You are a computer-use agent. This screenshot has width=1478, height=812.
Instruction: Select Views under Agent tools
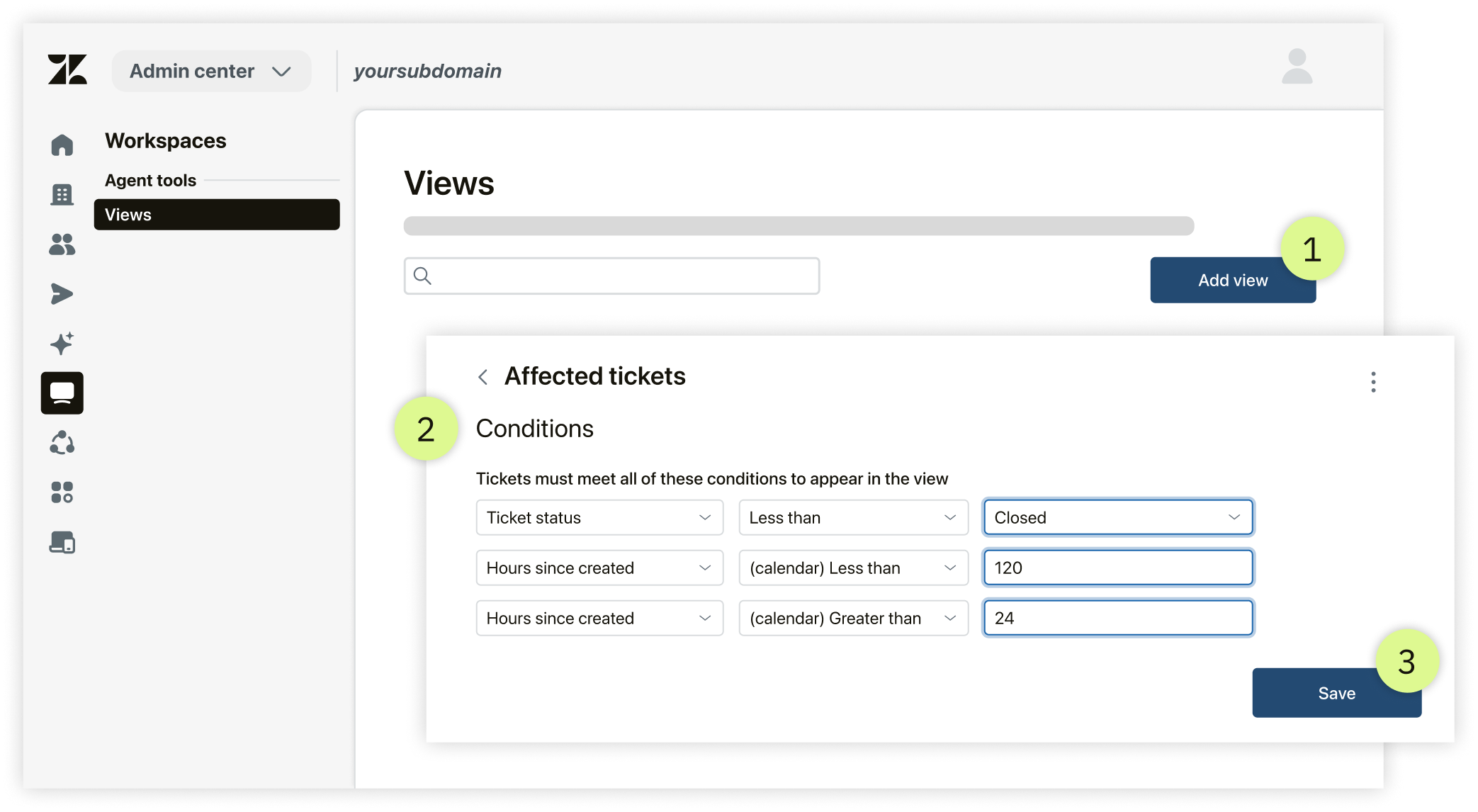216,214
